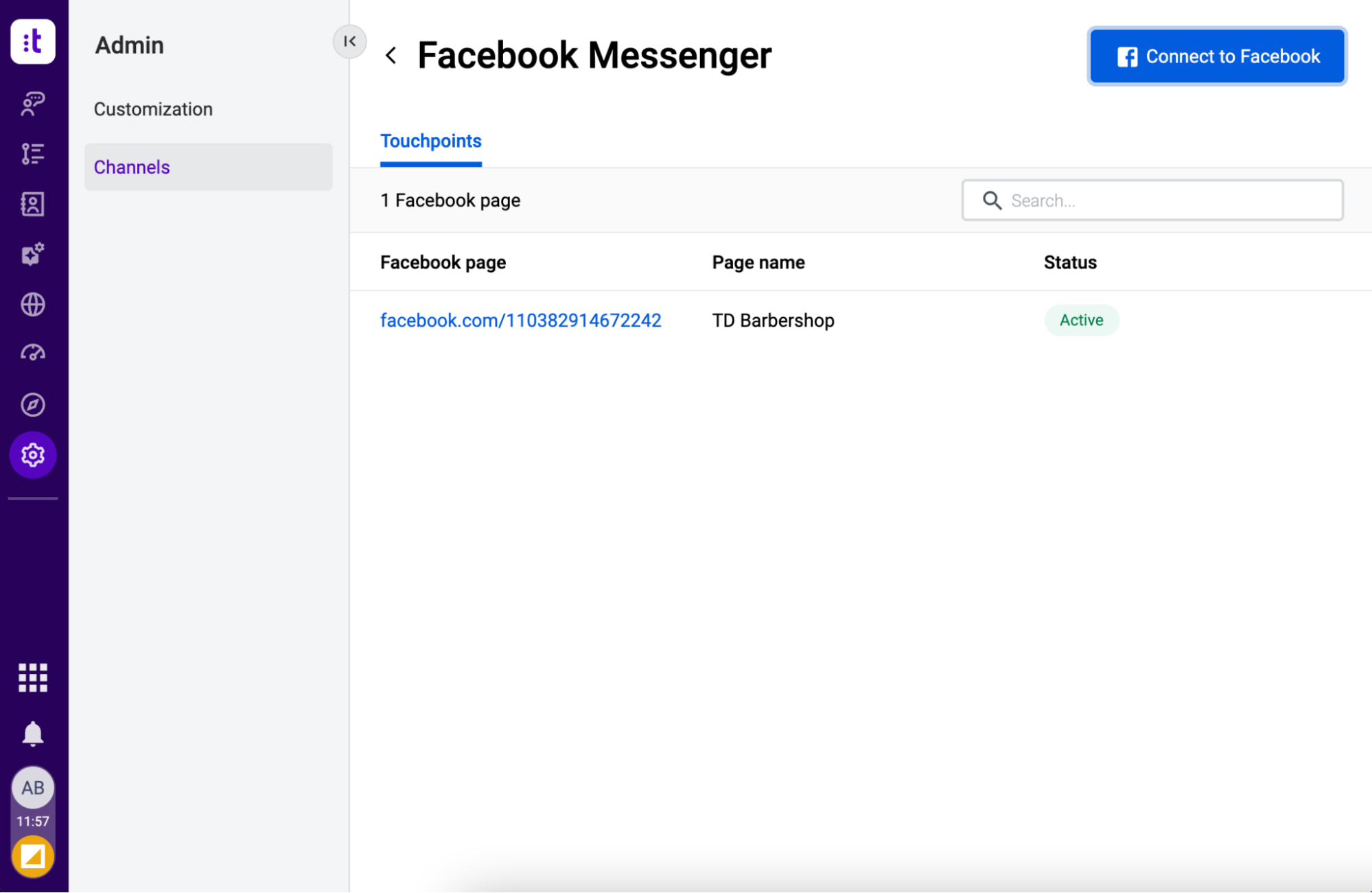The width and height of the screenshot is (1372, 893).
Task: Click the Status column header
Action: (1070, 263)
